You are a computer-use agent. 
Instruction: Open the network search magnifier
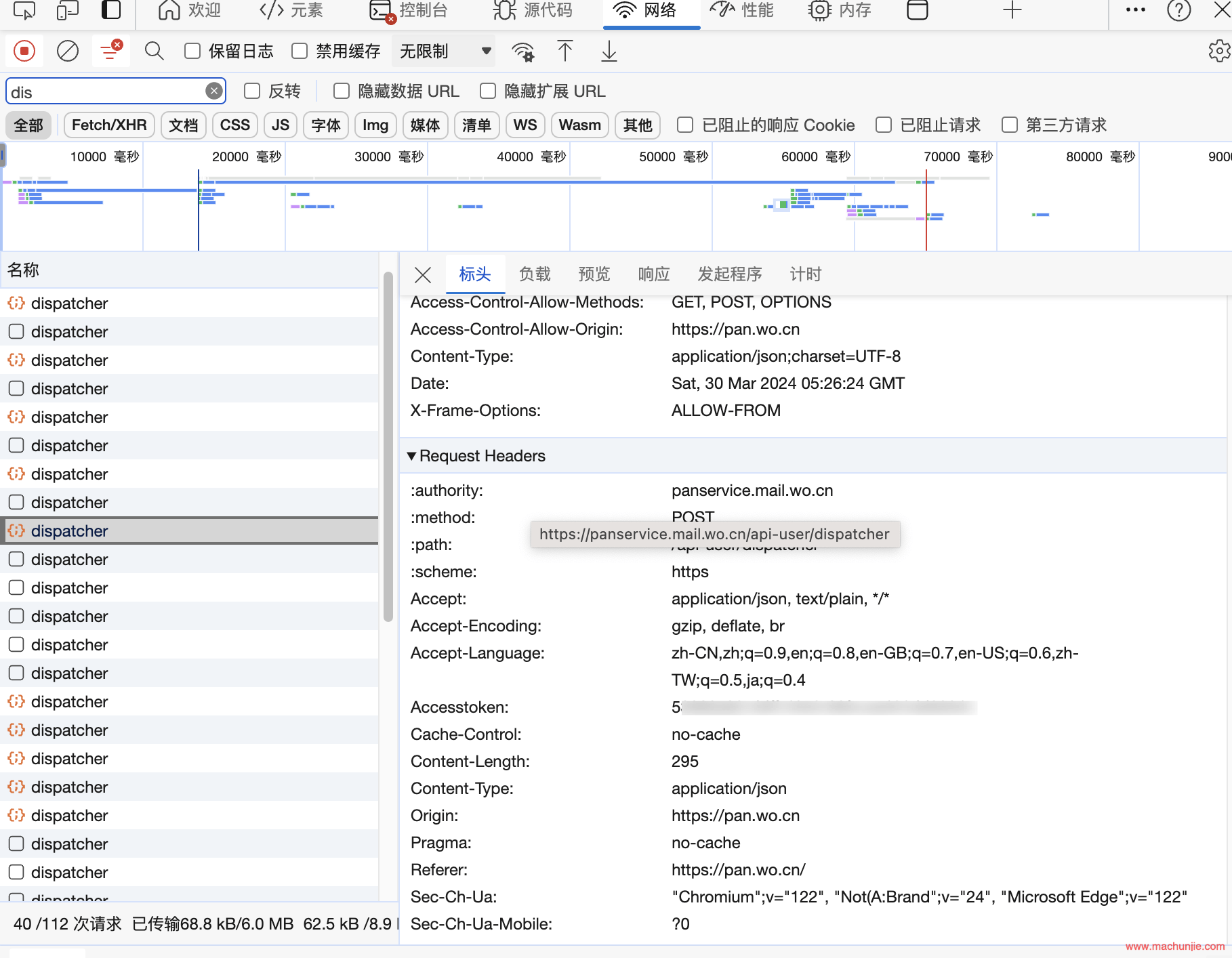tap(154, 51)
